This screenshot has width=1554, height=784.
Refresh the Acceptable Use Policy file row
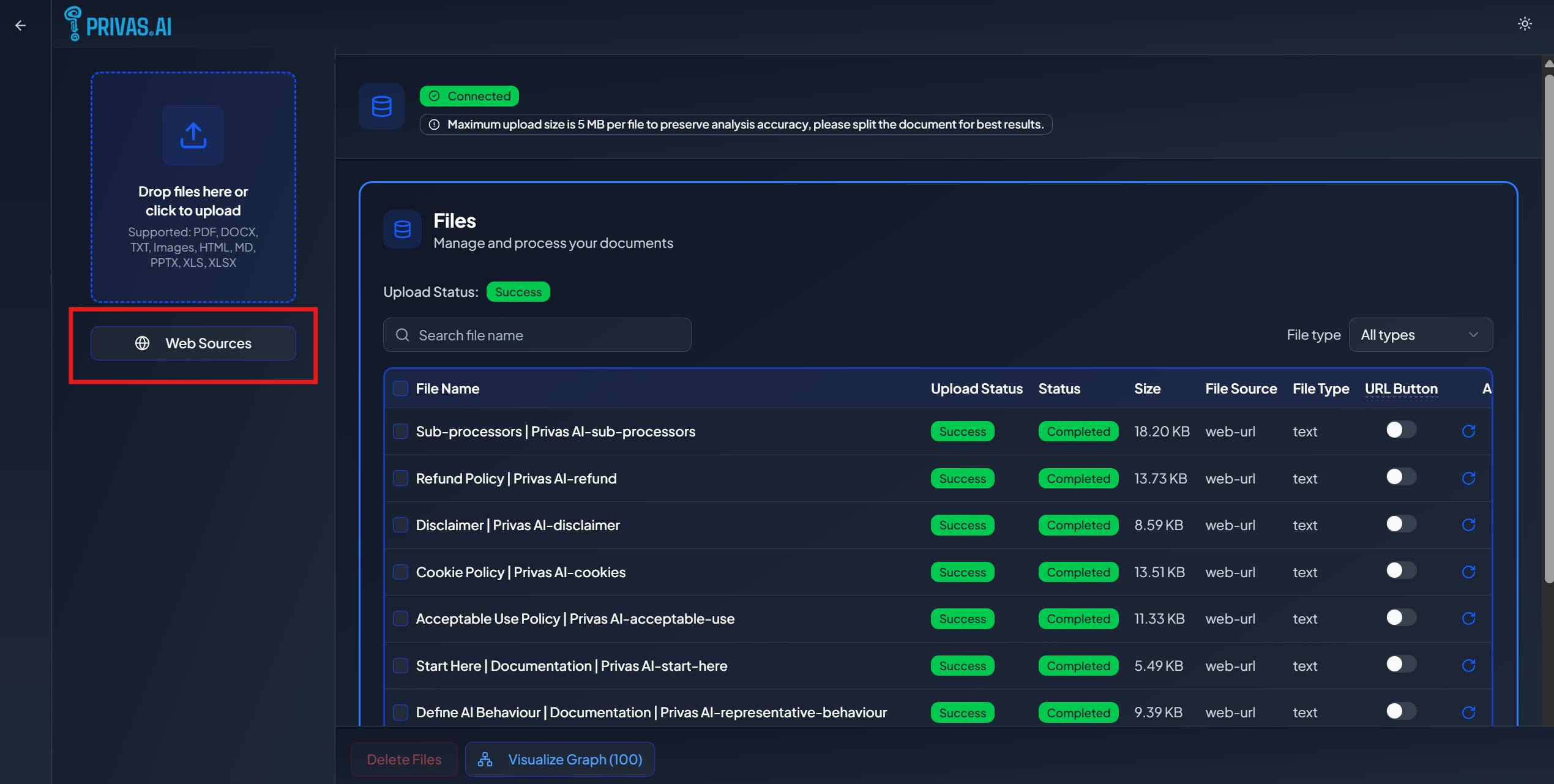tap(1468, 618)
